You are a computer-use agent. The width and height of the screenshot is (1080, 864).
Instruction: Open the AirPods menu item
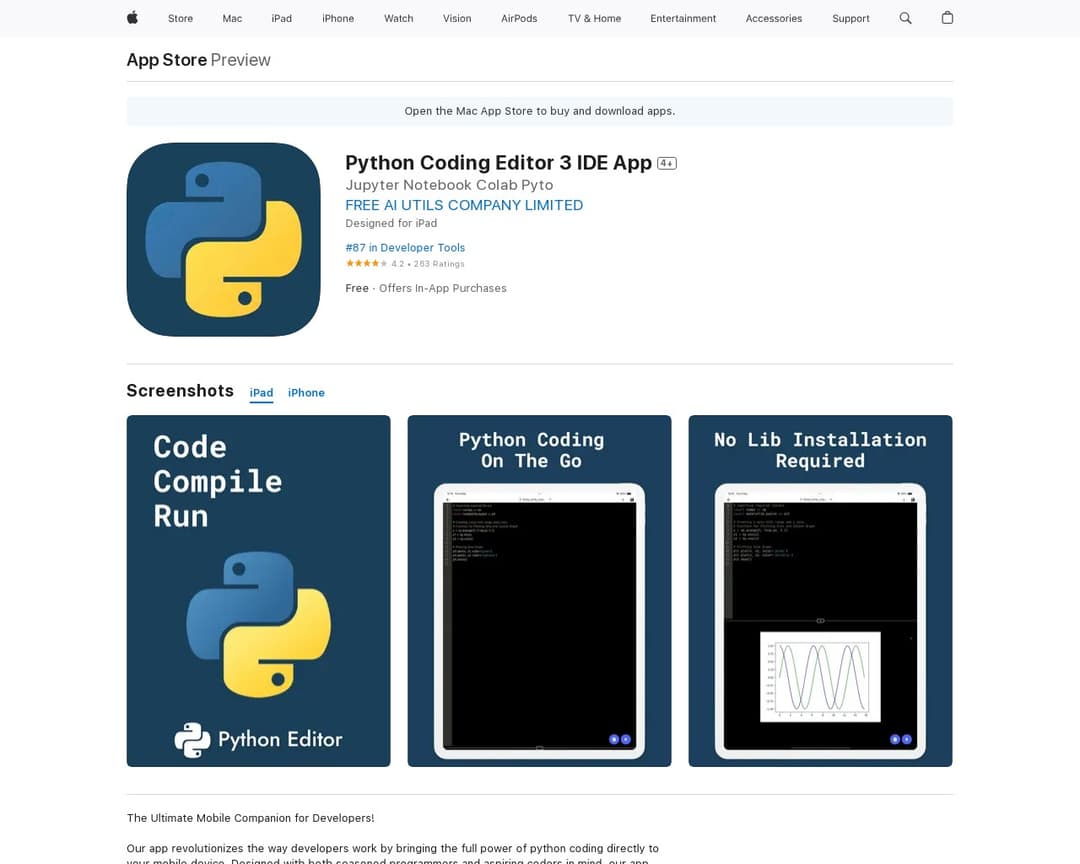coord(519,19)
